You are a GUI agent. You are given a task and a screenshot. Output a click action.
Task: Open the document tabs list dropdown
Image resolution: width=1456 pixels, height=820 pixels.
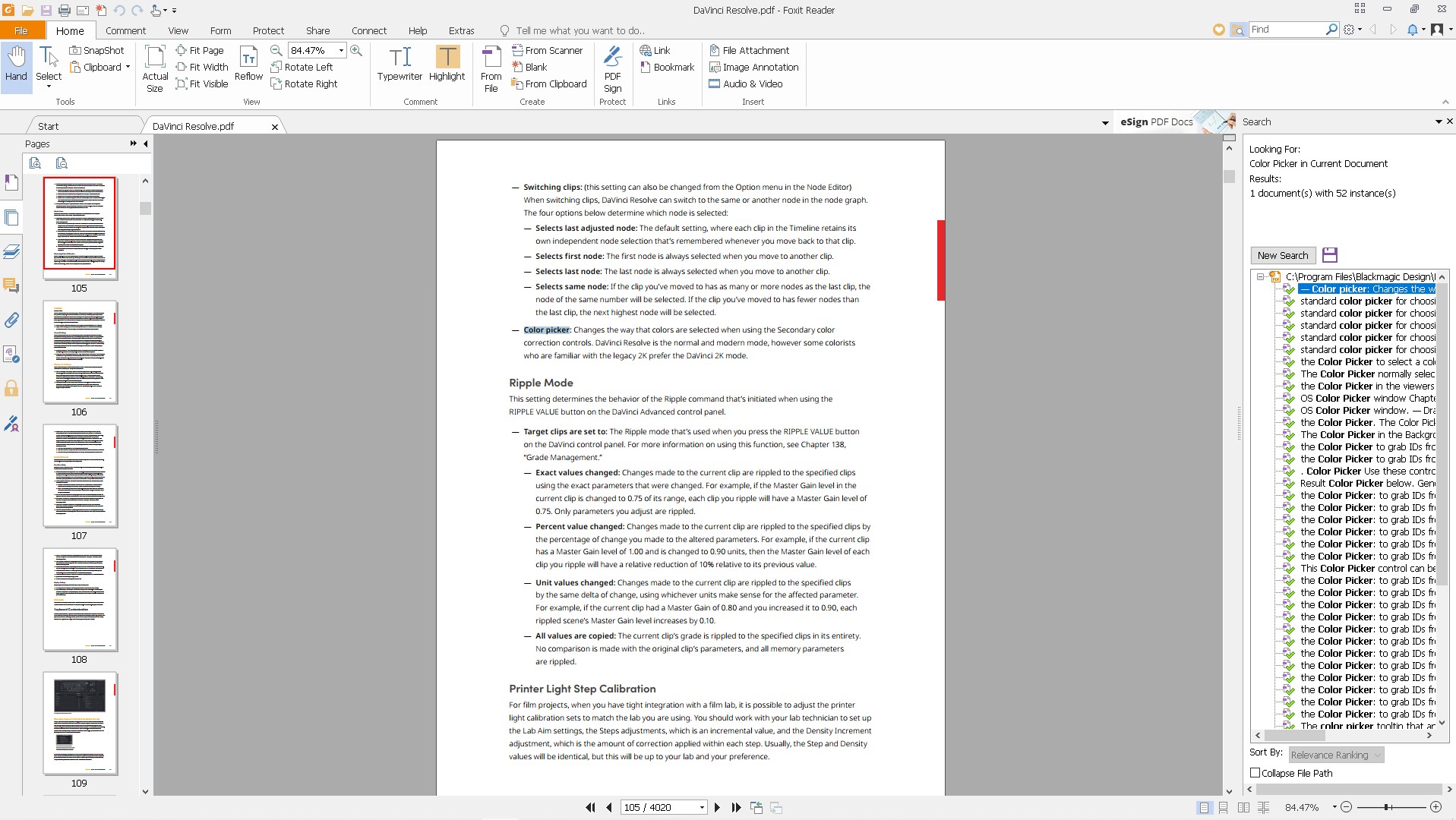[x=1105, y=122]
